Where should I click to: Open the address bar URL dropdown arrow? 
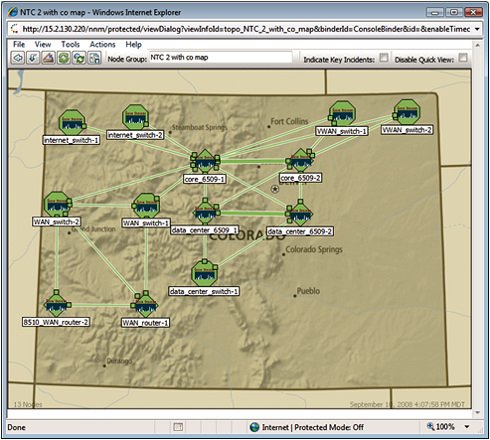click(x=477, y=29)
